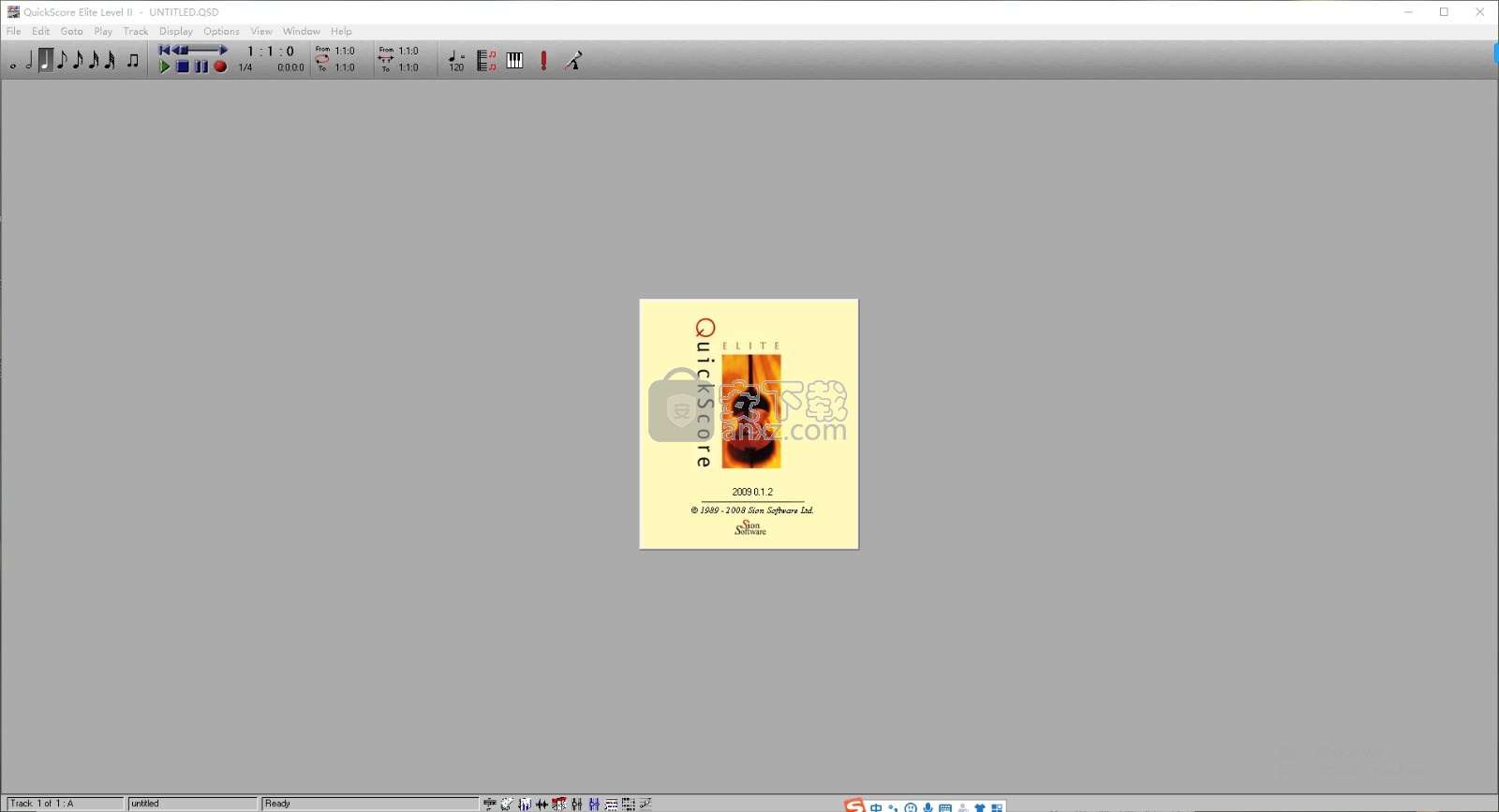The image size is (1499, 812).
Task: Click the QuickScore Elite splash image
Action: click(x=749, y=423)
